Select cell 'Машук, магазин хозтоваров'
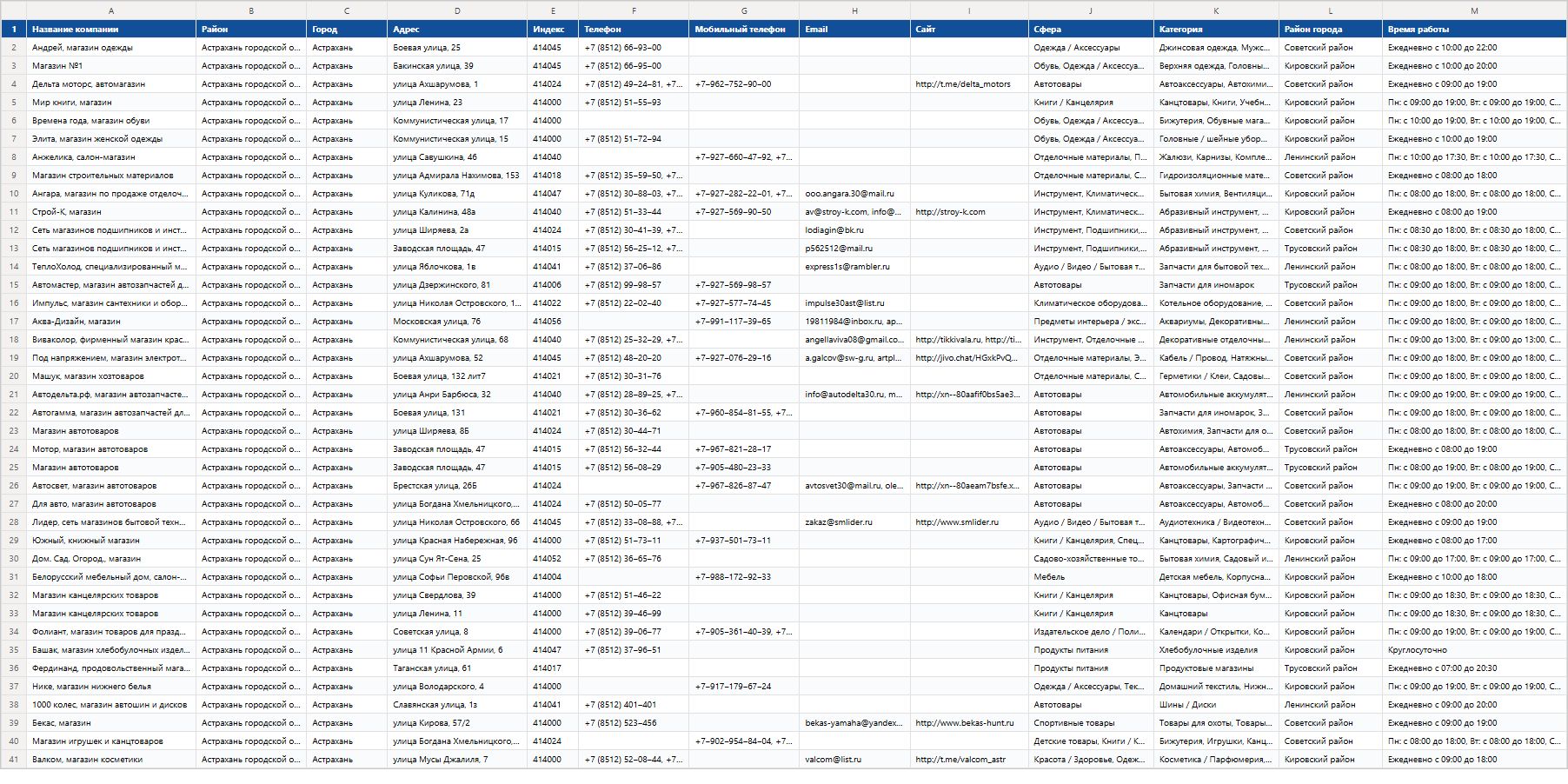This screenshot has width=1568, height=784. pyautogui.click(x=111, y=376)
